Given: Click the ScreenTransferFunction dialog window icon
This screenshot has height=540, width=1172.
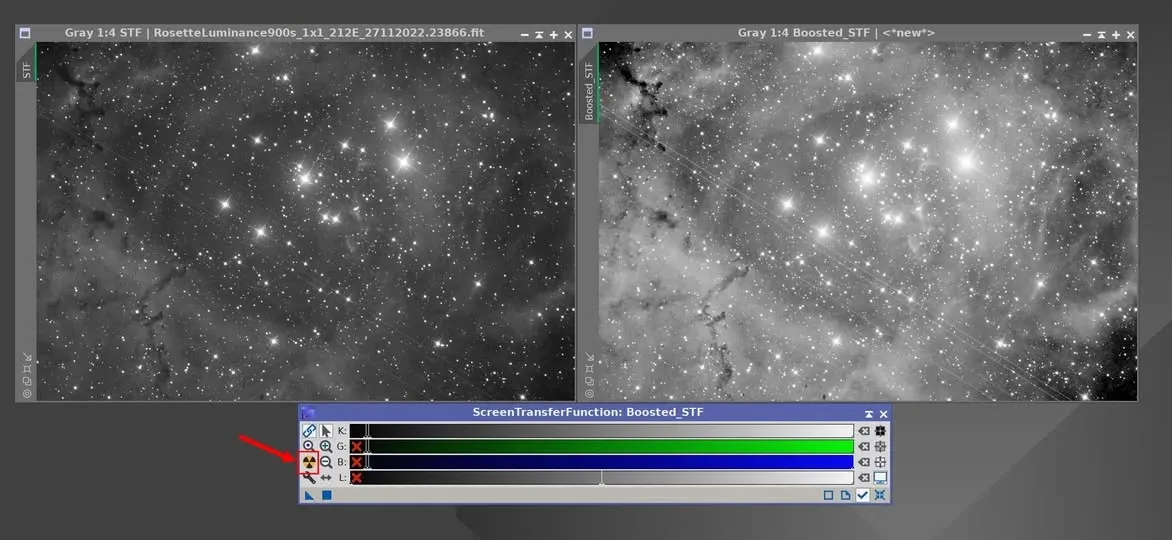Looking at the screenshot, I should [x=307, y=413].
